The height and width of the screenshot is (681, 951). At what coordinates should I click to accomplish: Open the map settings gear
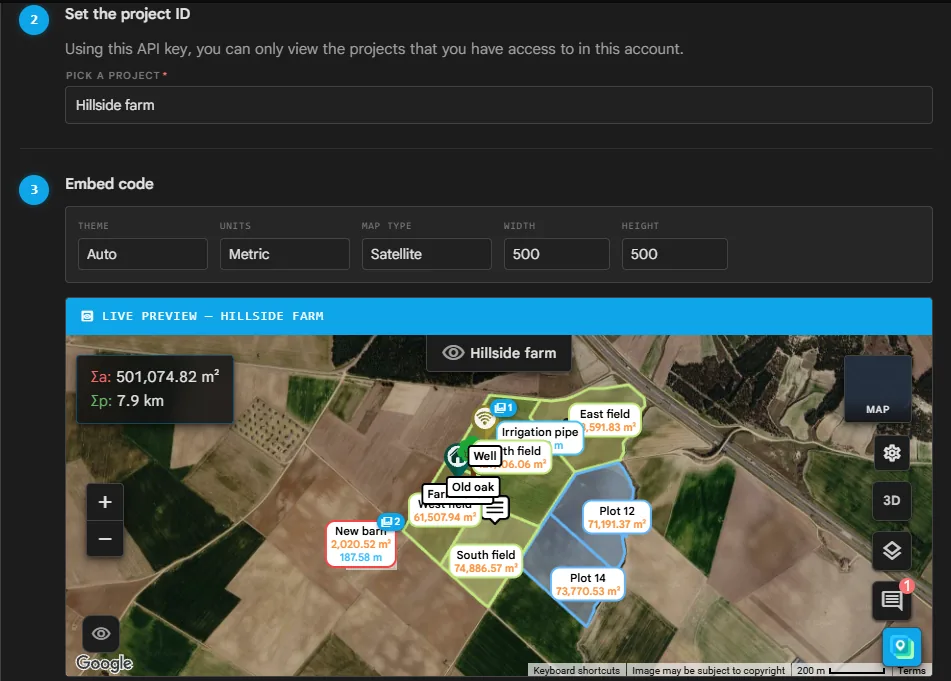892,453
